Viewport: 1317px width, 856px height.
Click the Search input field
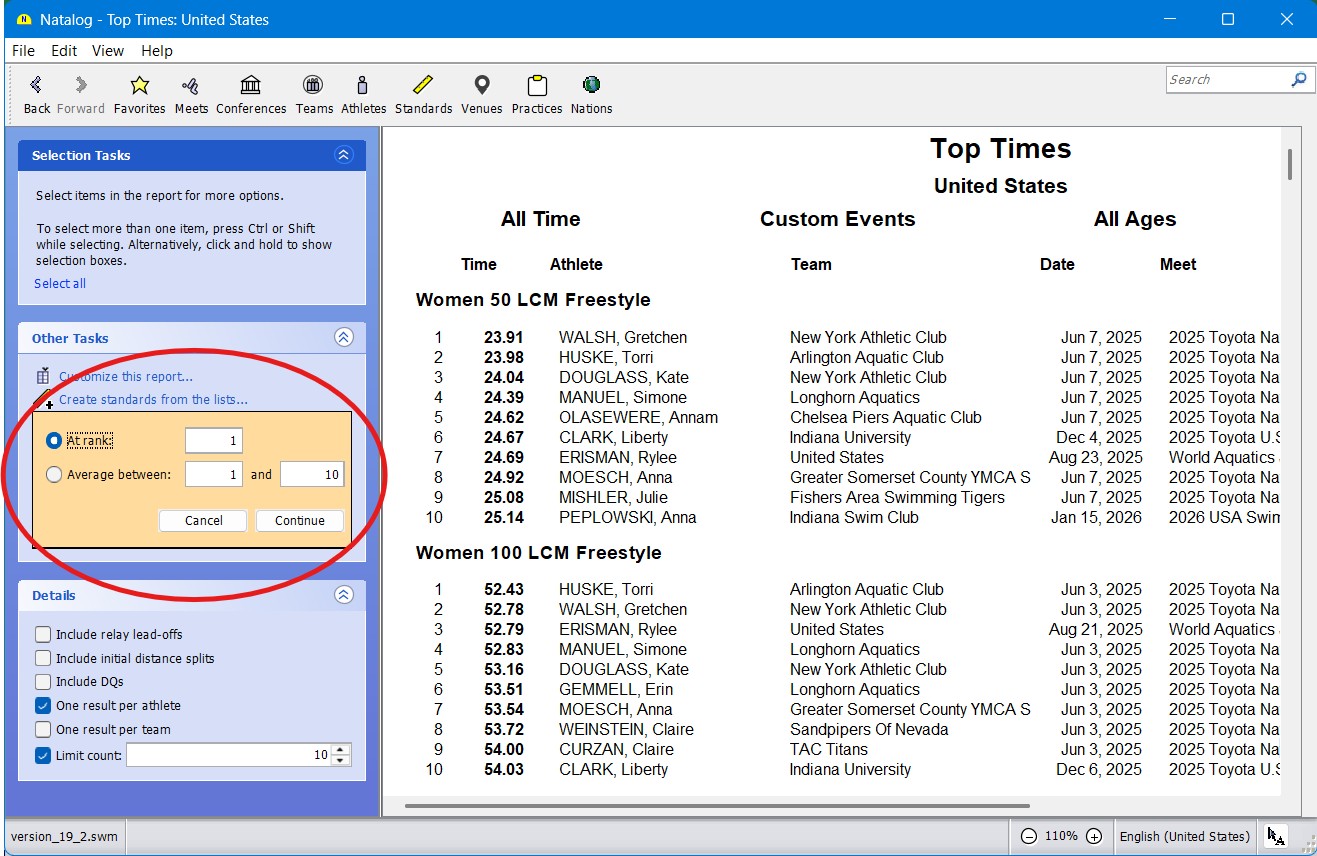(1227, 80)
